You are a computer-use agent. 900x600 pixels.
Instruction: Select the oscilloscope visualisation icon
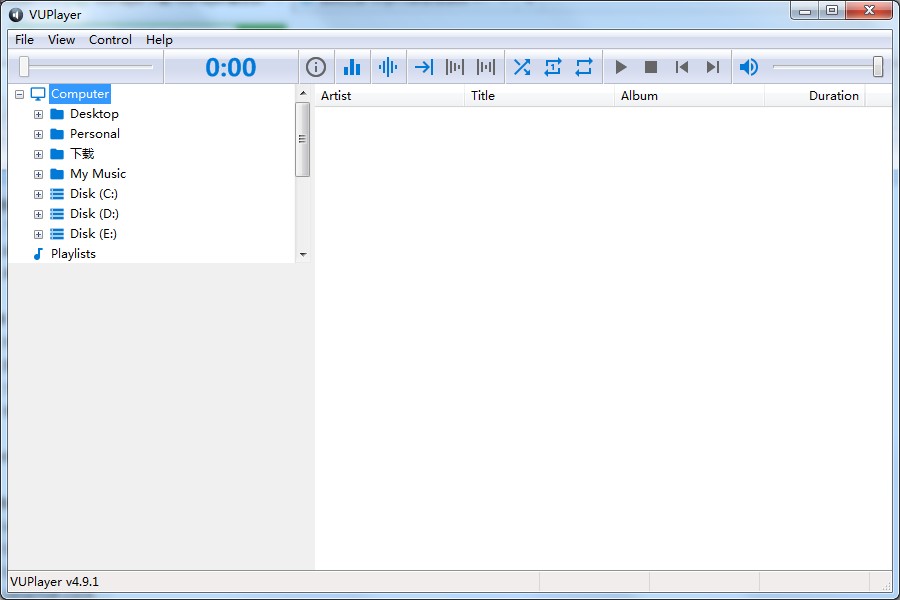coord(387,67)
